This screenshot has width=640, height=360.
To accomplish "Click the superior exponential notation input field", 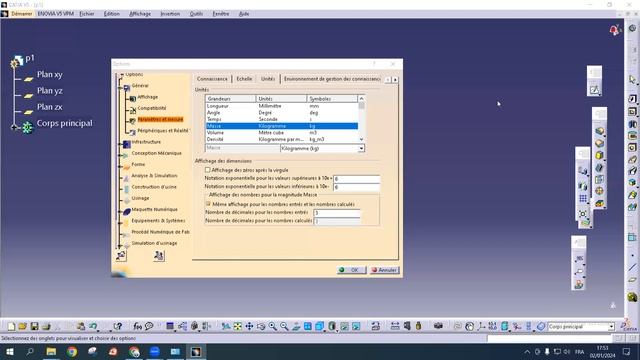I will 356,179.
